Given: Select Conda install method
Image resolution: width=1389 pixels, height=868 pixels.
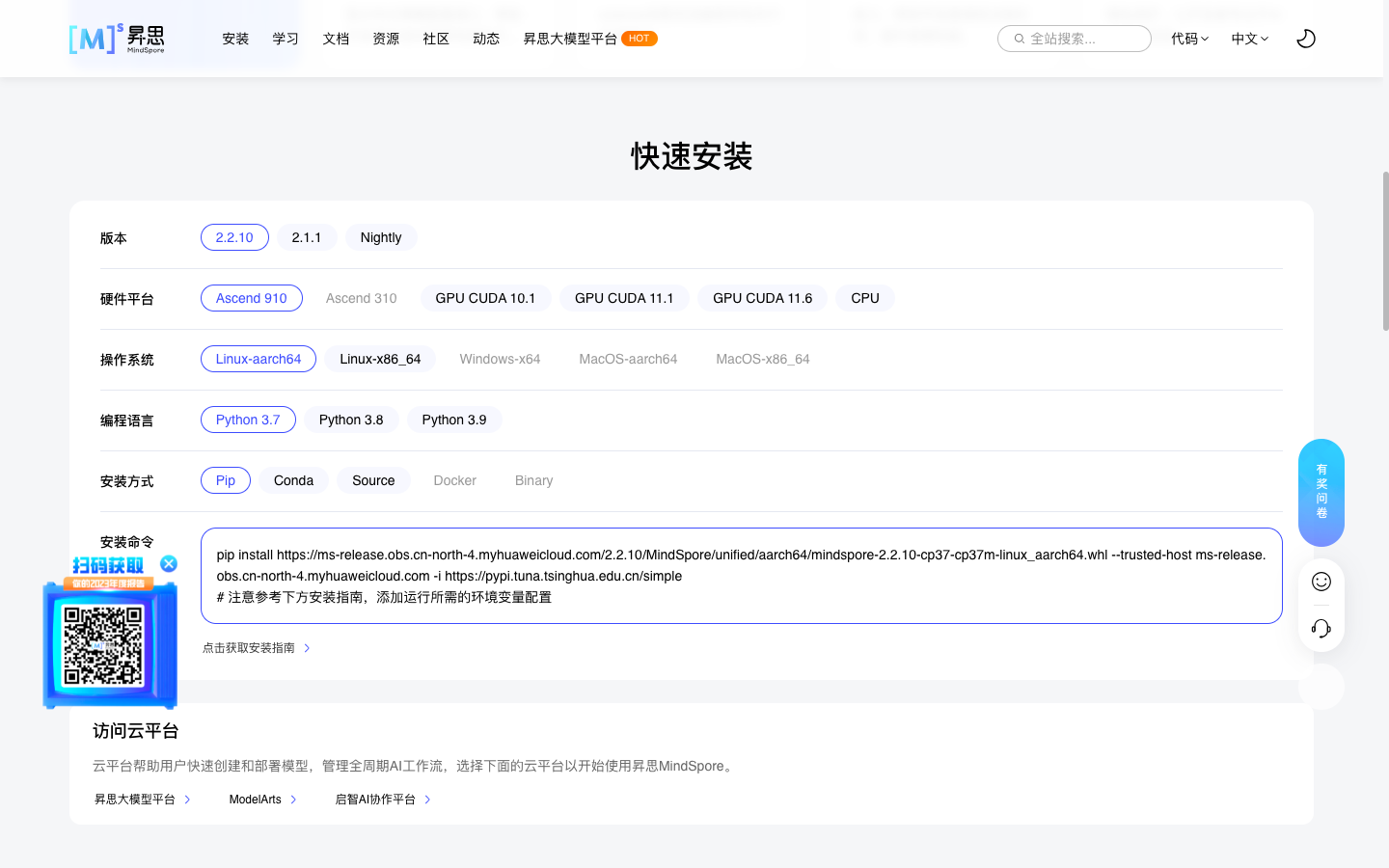Looking at the screenshot, I should (293, 480).
